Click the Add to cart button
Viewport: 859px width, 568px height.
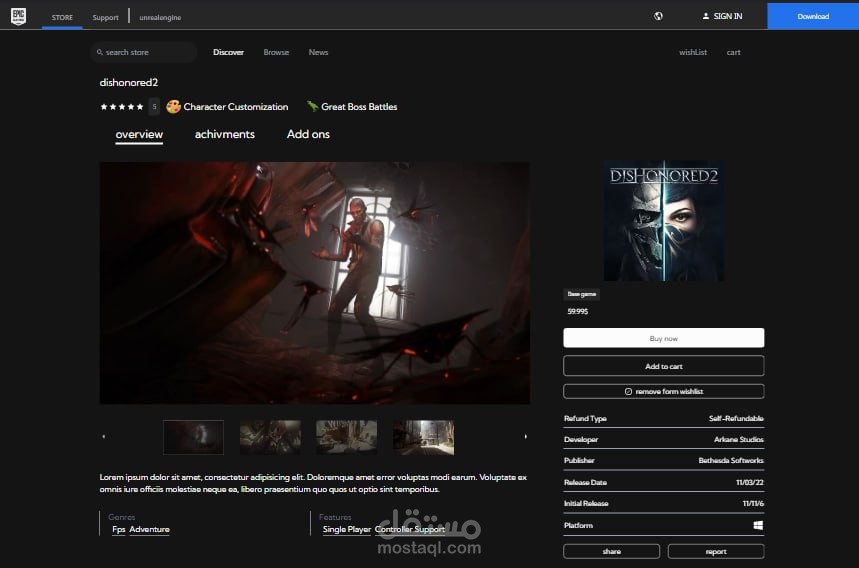(x=663, y=366)
